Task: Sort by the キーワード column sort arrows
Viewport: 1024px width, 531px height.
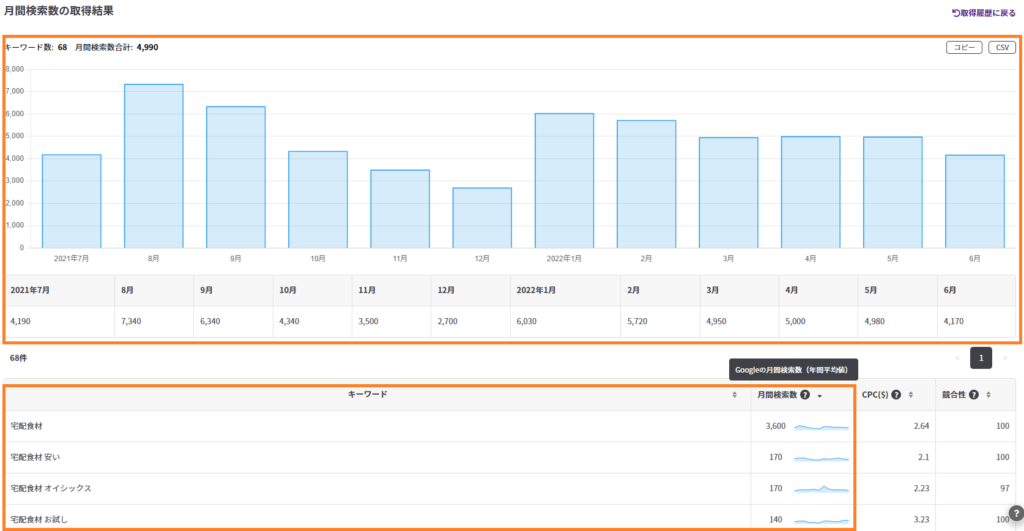Action: click(x=735, y=395)
